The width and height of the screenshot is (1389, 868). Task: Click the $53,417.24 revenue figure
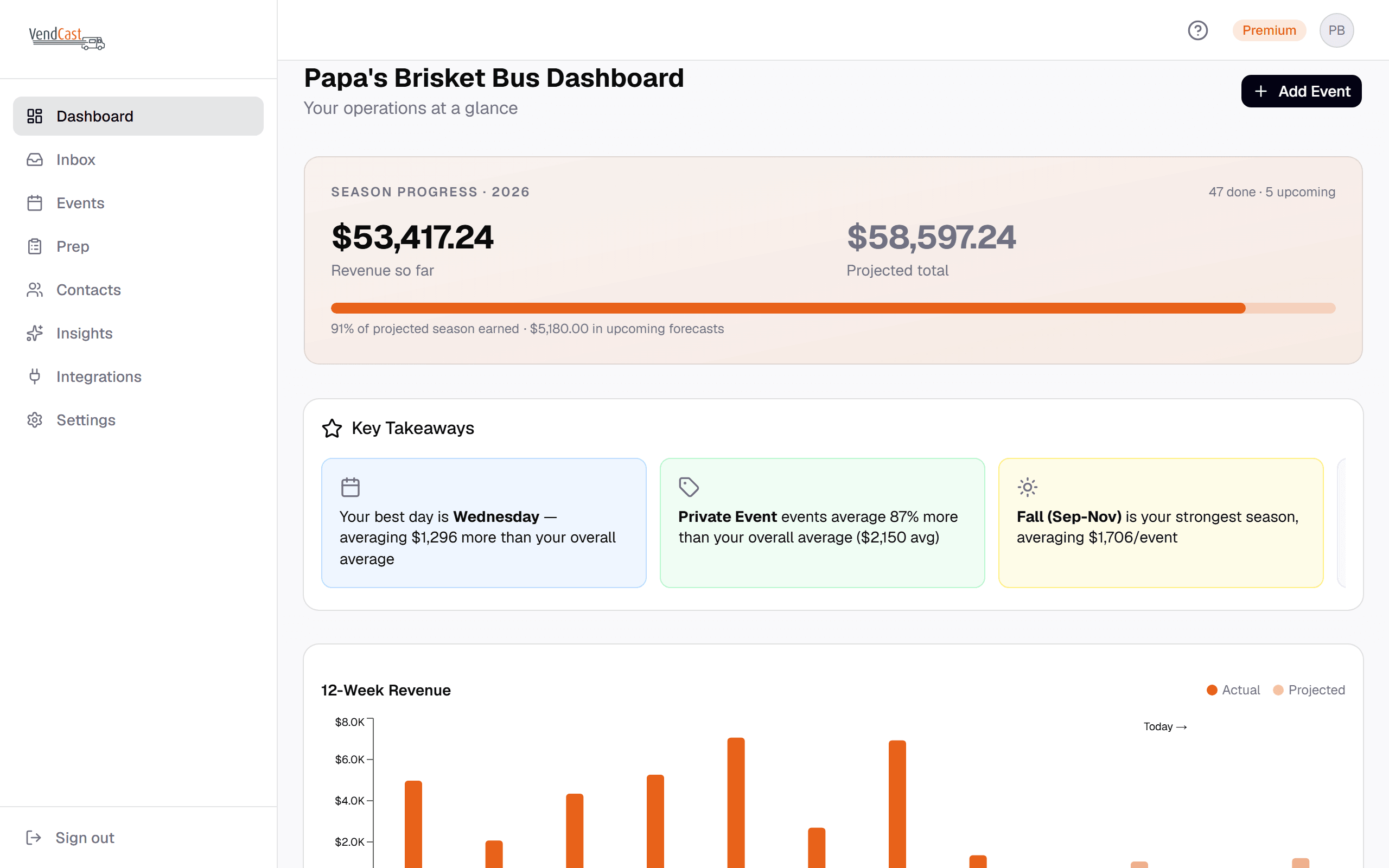(412, 237)
